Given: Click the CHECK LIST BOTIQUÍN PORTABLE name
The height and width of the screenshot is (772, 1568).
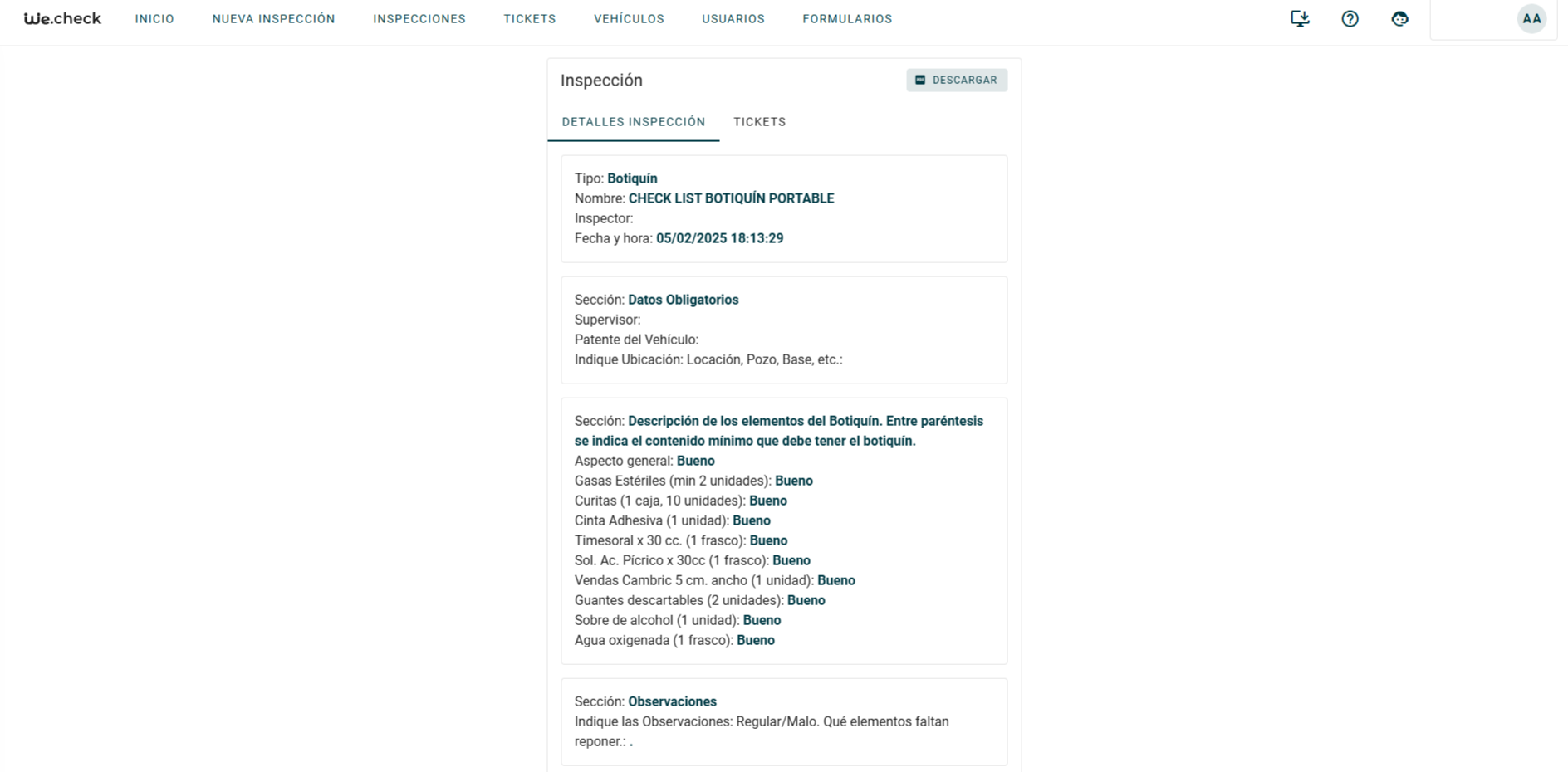Looking at the screenshot, I should pyautogui.click(x=731, y=198).
